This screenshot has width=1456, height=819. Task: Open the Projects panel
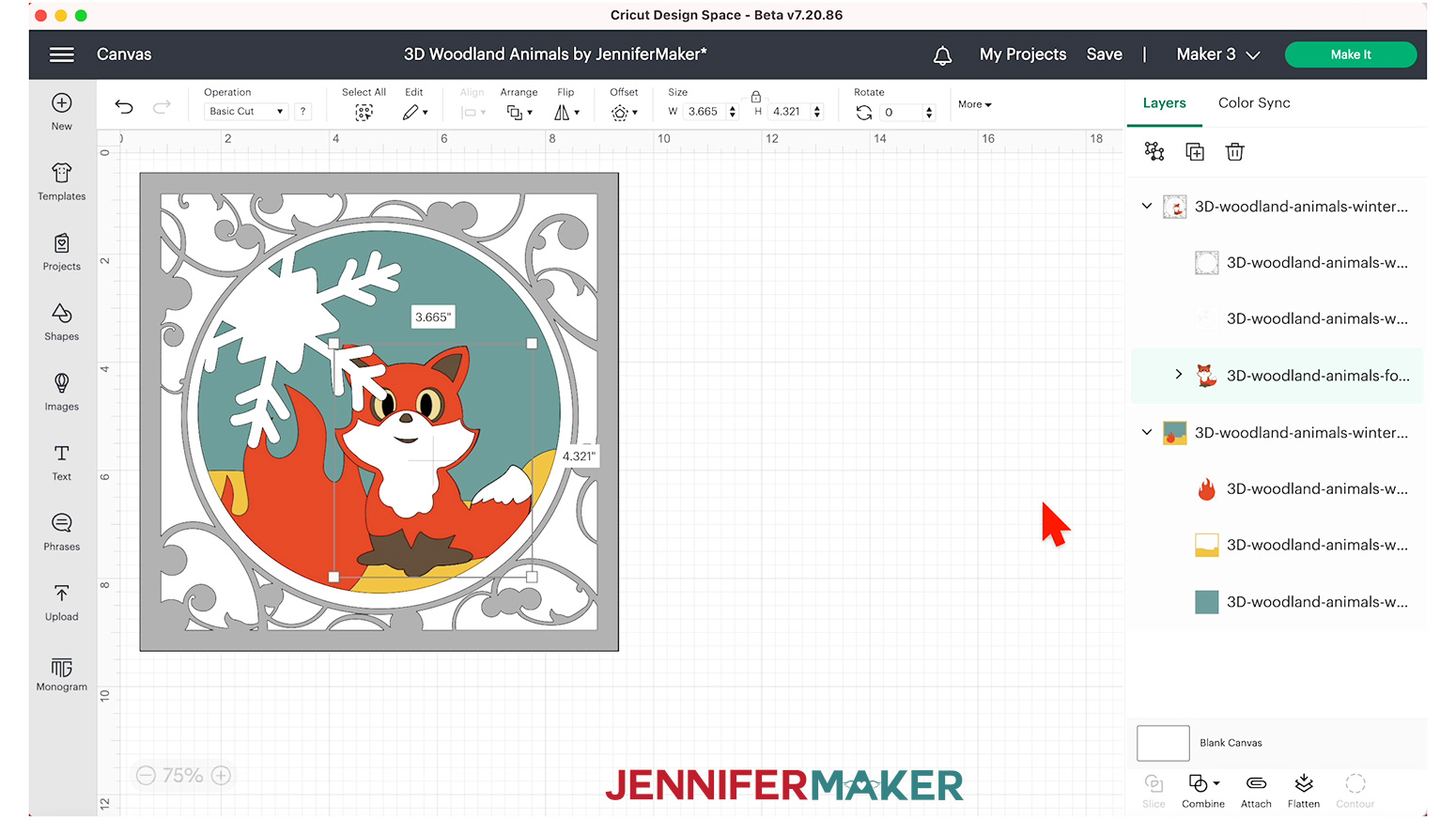(62, 252)
